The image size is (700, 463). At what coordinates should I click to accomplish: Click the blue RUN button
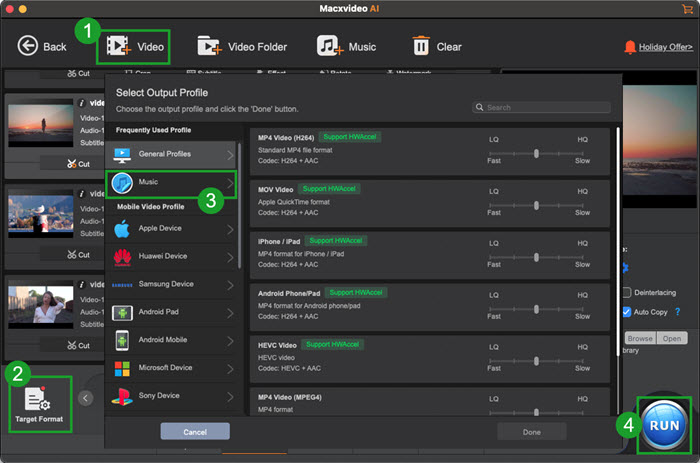click(664, 425)
